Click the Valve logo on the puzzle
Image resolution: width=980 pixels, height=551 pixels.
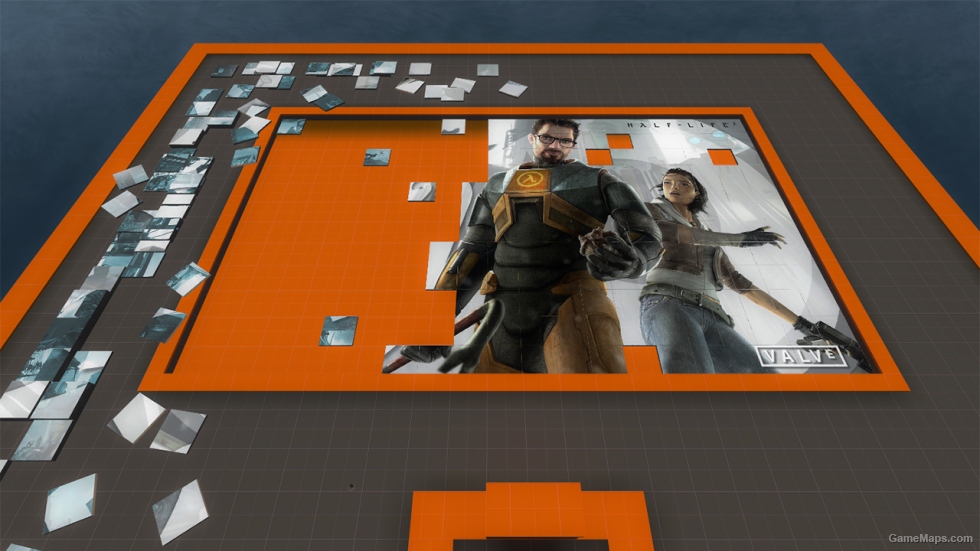tap(801, 356)
